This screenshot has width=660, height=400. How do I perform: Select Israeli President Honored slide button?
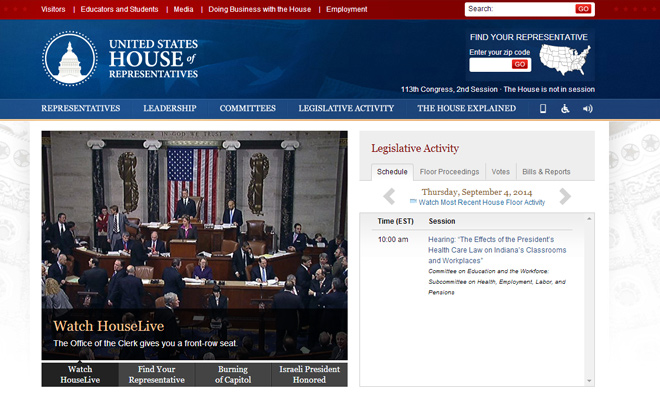point(309,374)
